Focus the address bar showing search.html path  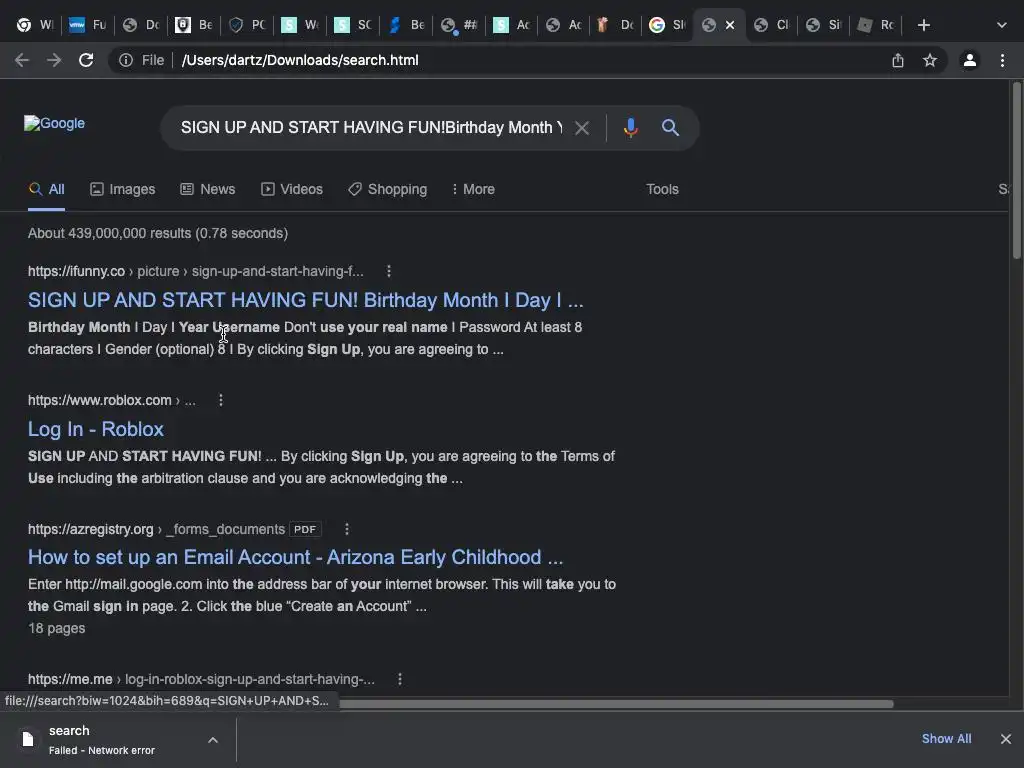click(300, 60)
